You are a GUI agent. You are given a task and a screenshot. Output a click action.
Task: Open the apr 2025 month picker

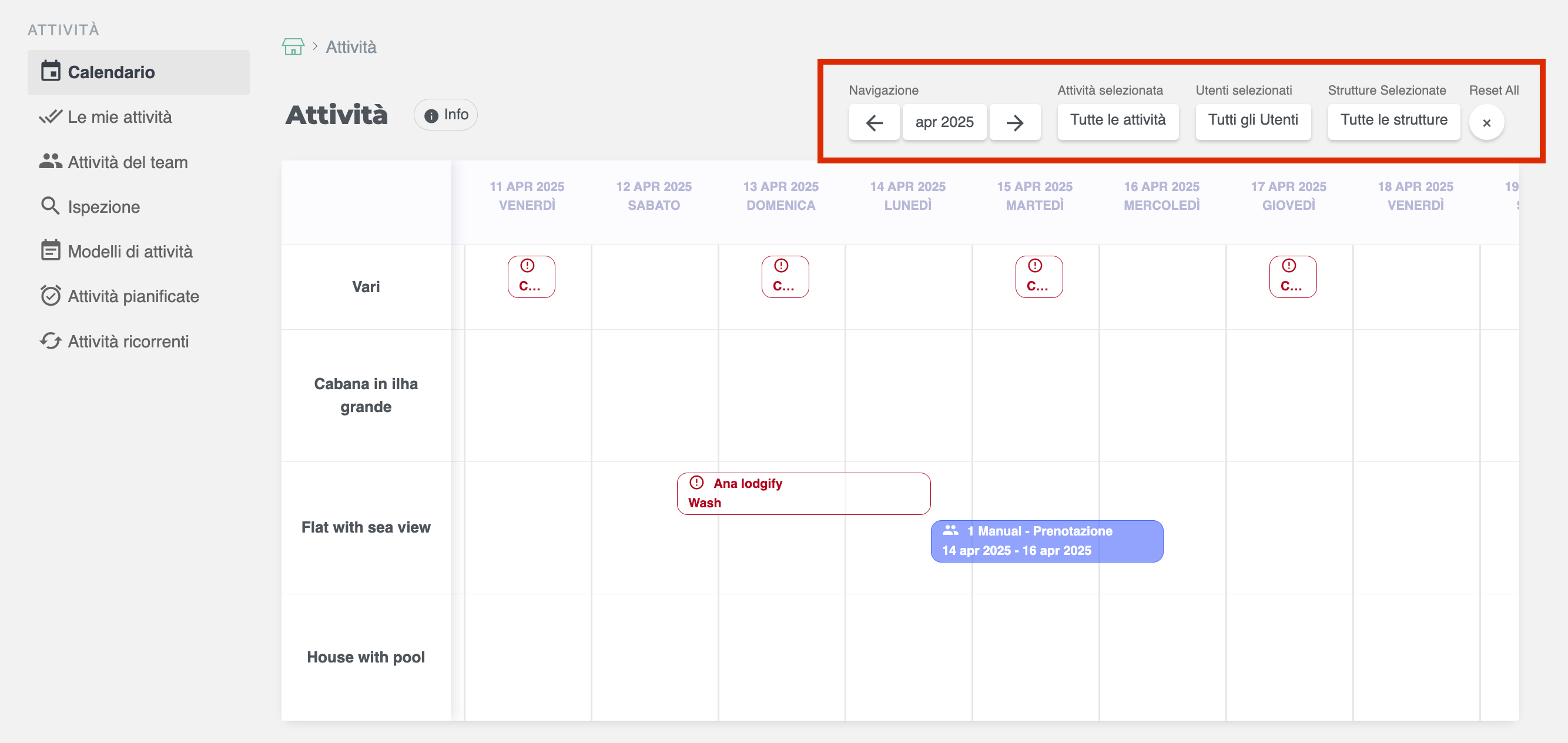944,122
